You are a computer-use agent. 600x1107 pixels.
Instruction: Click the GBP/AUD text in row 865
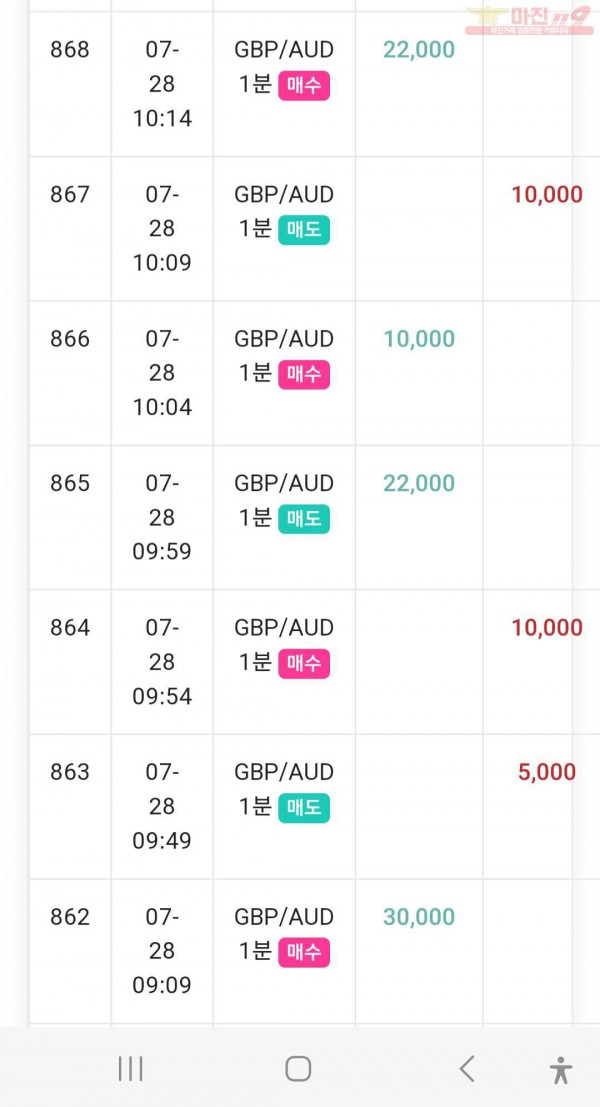[284, 484]
